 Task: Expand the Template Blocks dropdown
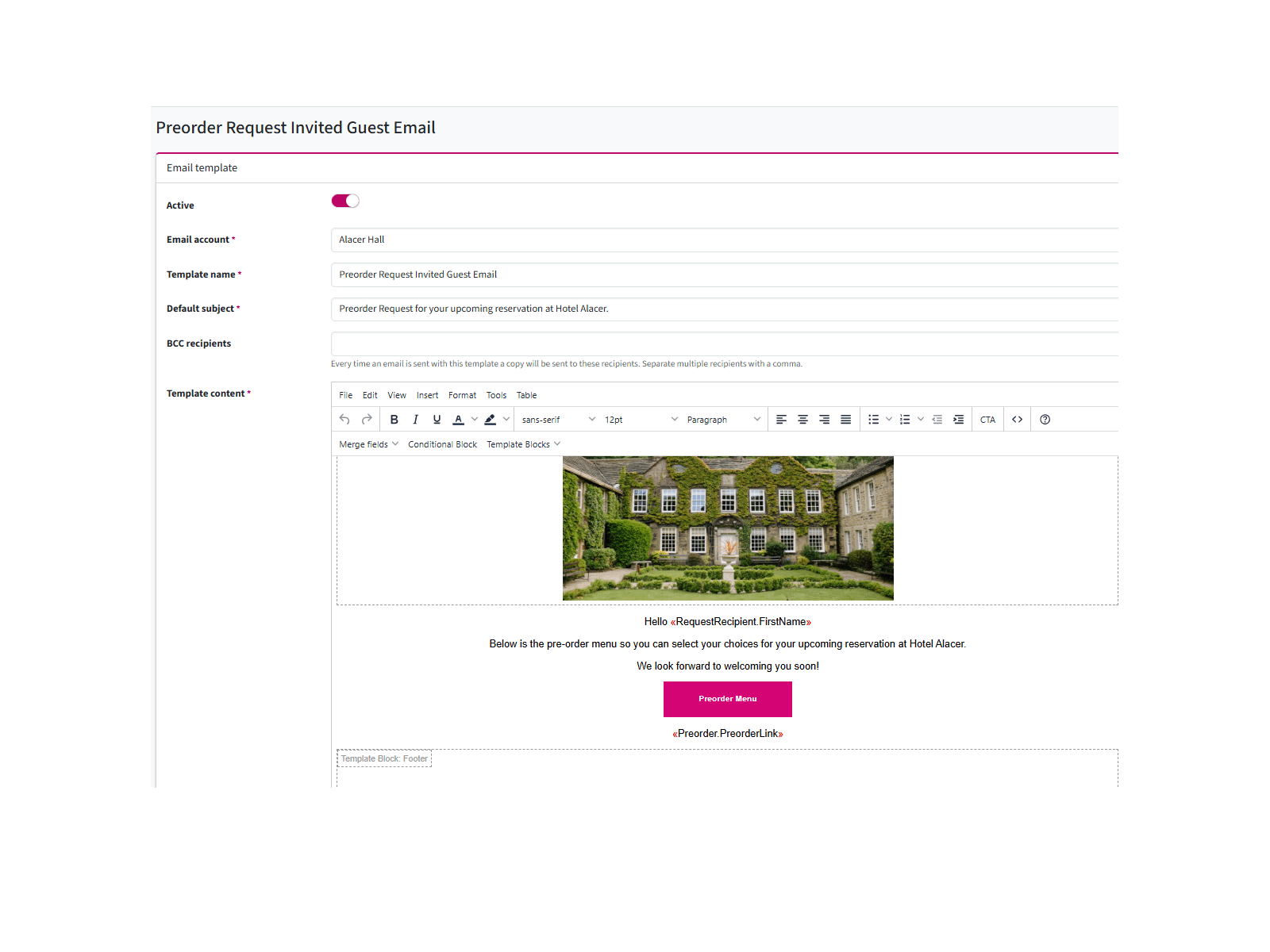523,444
